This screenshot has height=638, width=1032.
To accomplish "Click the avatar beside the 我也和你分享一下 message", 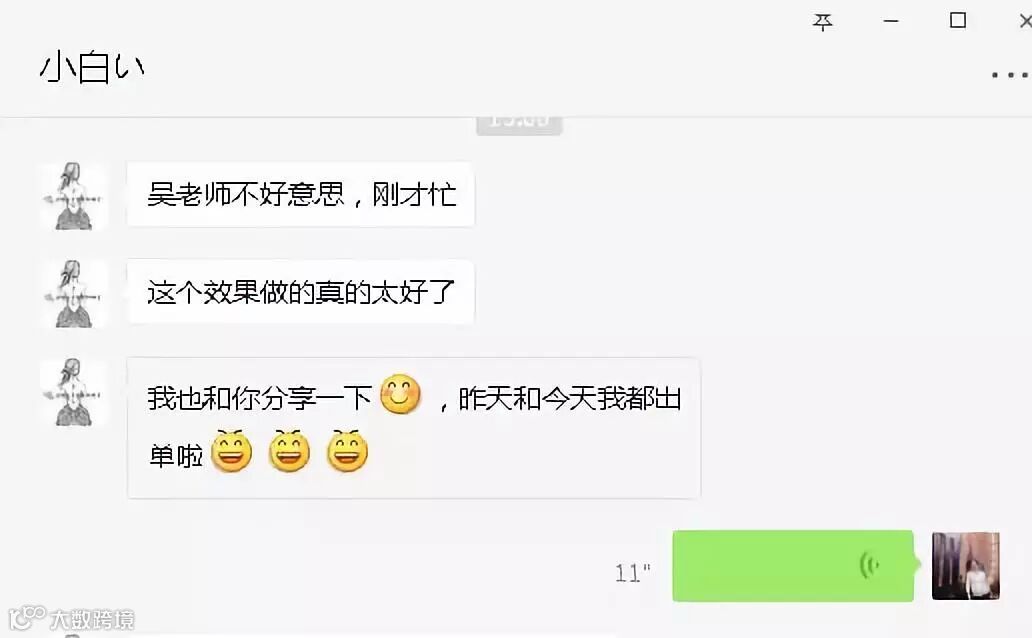I will pyautogui.click(x=73, y=392).
